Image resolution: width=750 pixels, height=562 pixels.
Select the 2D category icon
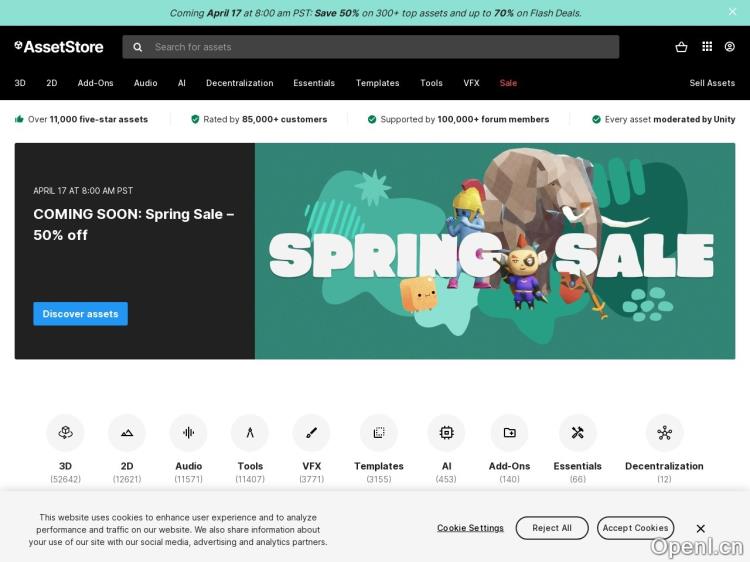[127, 433]
